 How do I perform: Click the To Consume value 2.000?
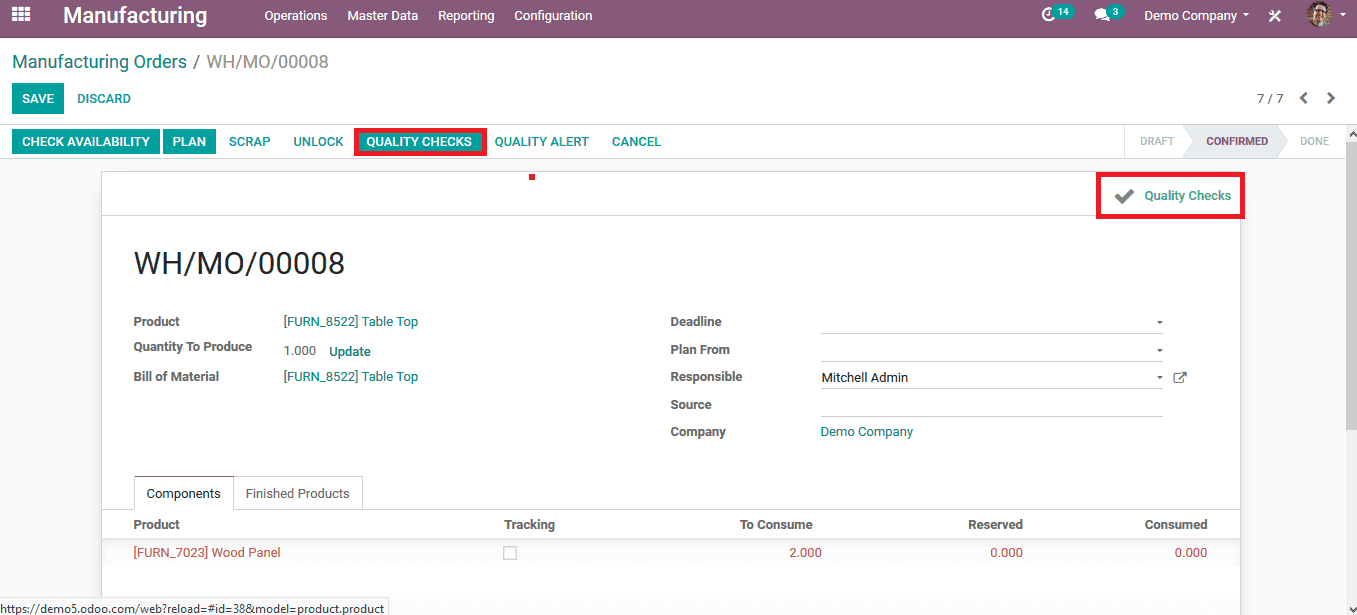click(805, 553)
